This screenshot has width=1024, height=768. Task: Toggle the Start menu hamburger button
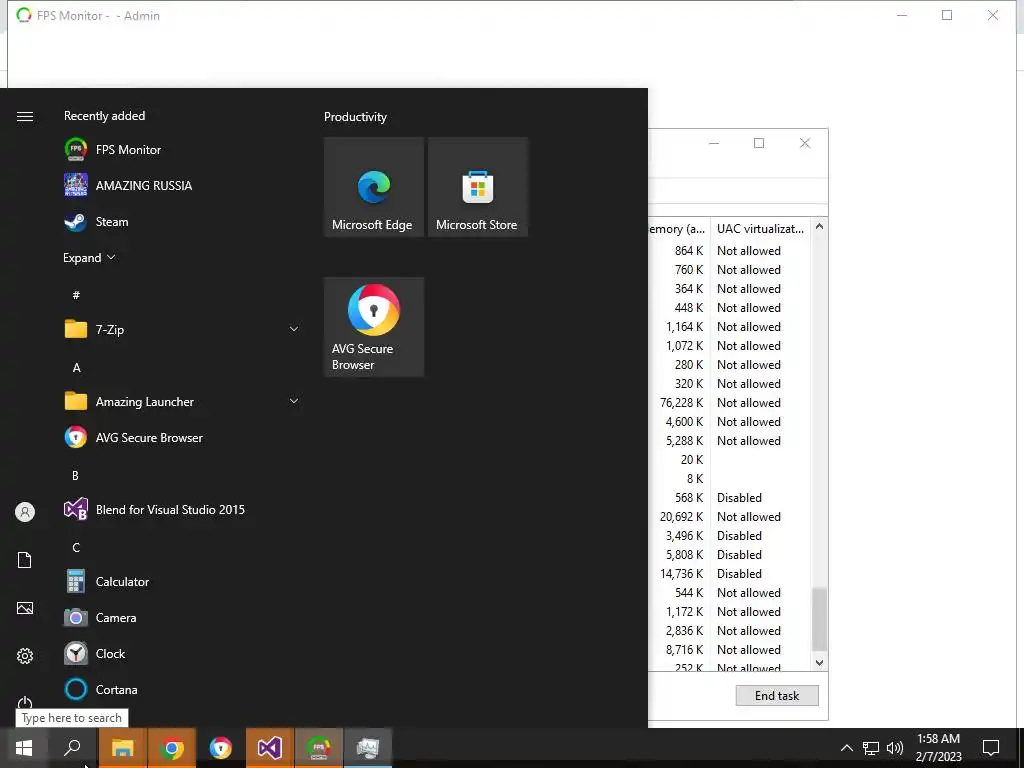[25, 116]
